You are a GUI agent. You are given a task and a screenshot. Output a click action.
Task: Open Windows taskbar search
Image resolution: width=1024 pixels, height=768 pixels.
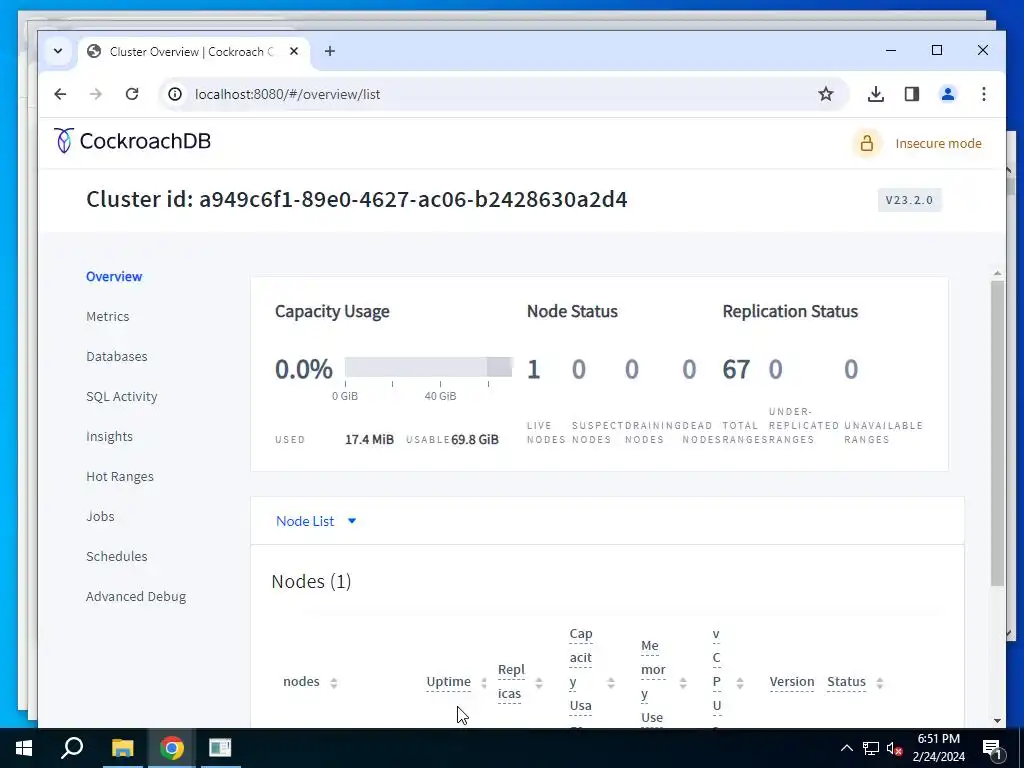tap(72, 748)
